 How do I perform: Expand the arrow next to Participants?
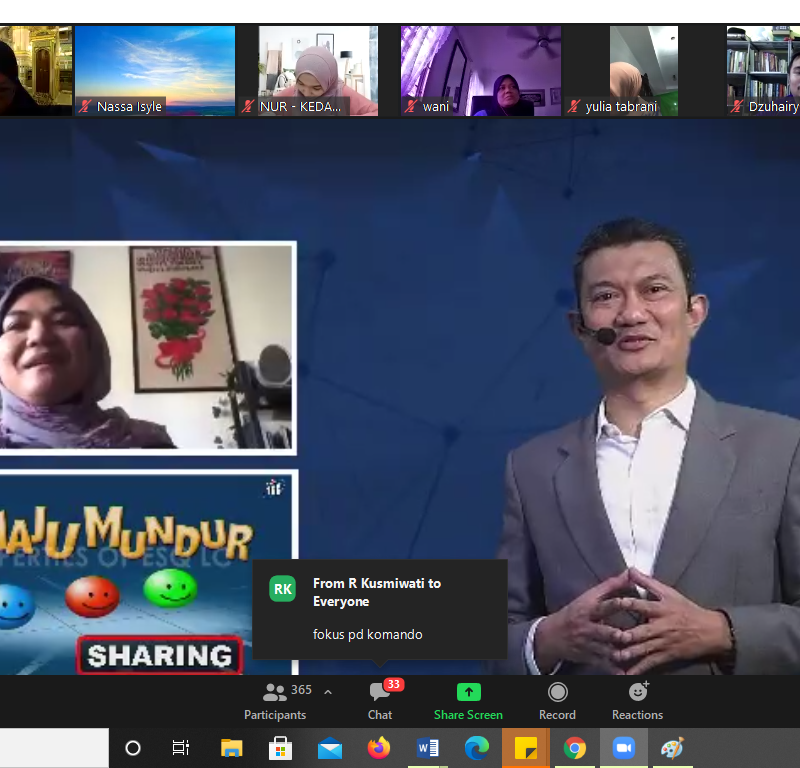pyautogui.click(x=328, y=692)
